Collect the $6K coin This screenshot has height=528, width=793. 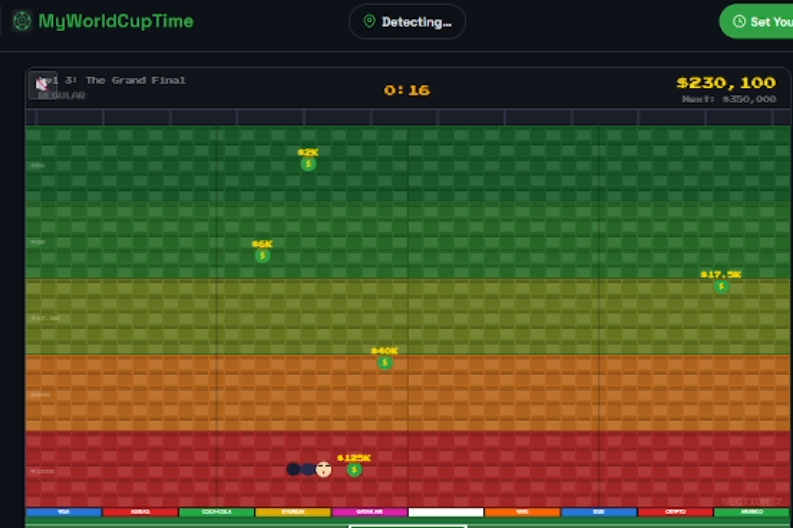tap(262, 255)
